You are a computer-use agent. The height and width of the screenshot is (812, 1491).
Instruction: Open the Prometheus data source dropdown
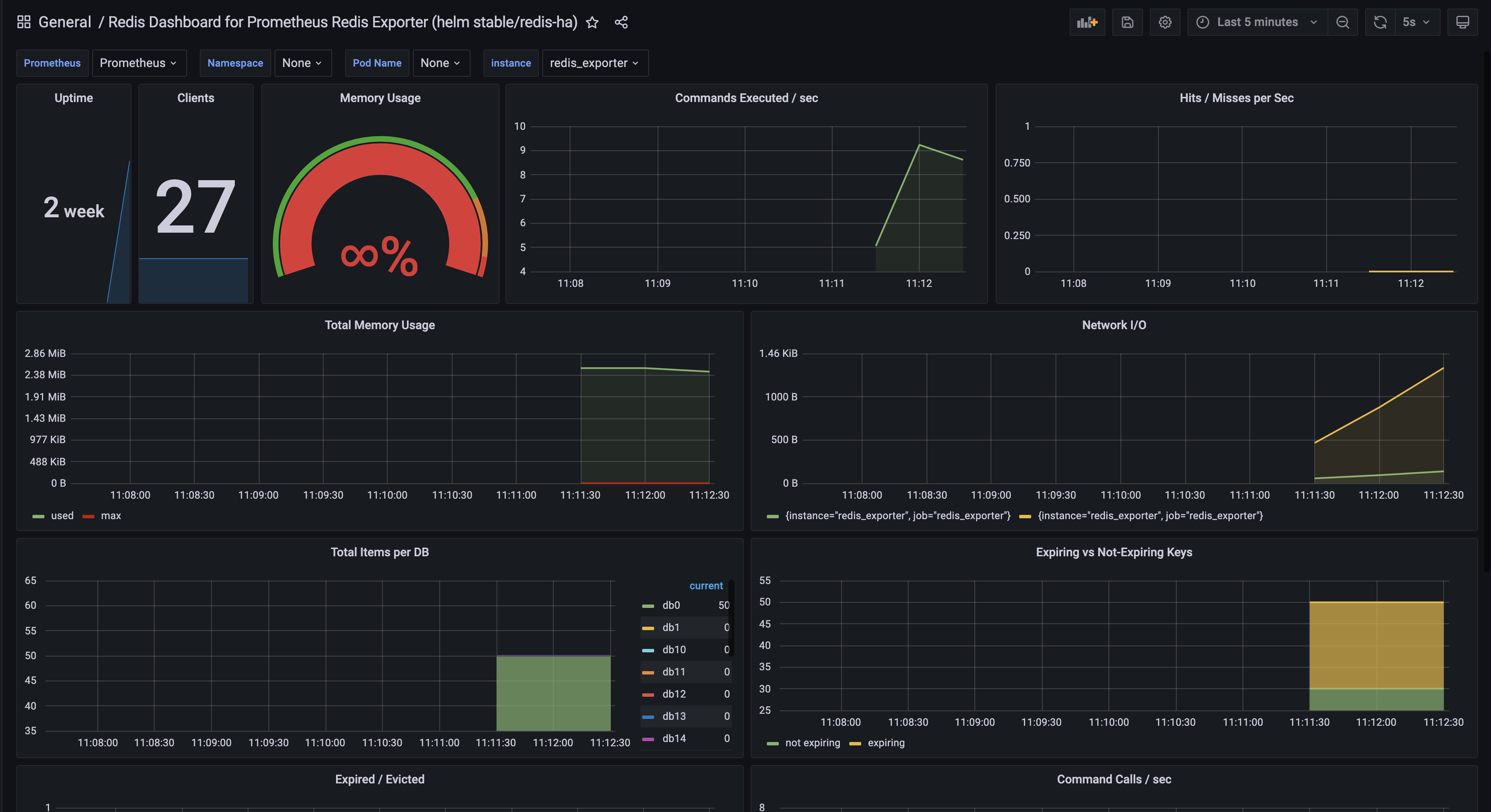click(x=139, y=63)
